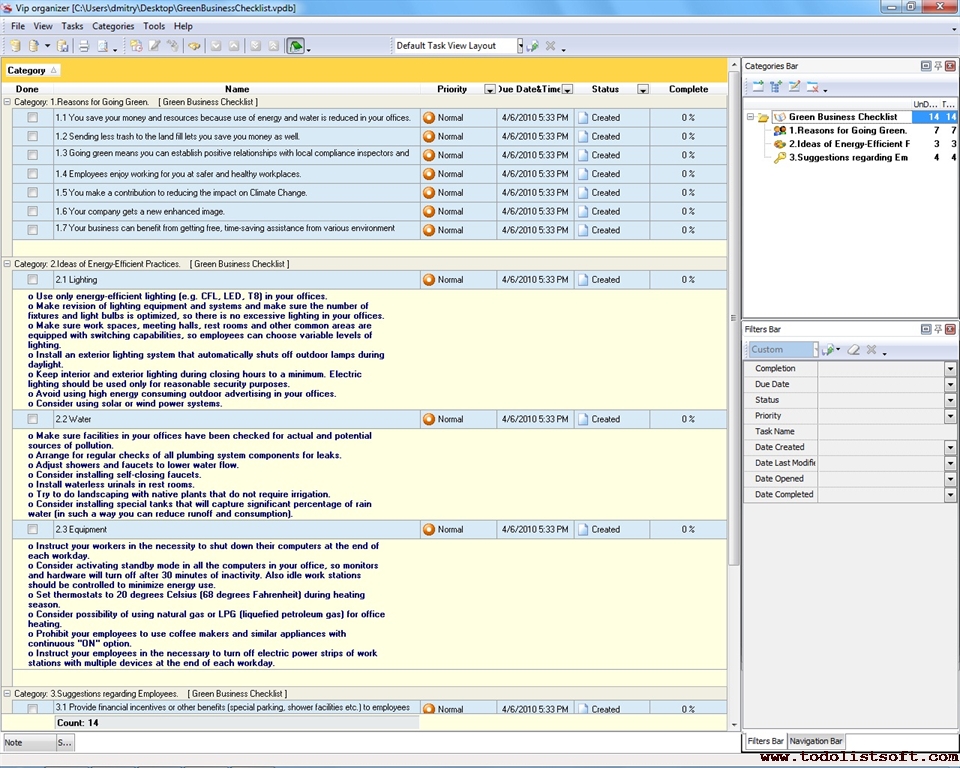The width and height of the screenshot is (960, 768).
Task: Pin the Categories Bar panel
Action: tap(938, 66)
